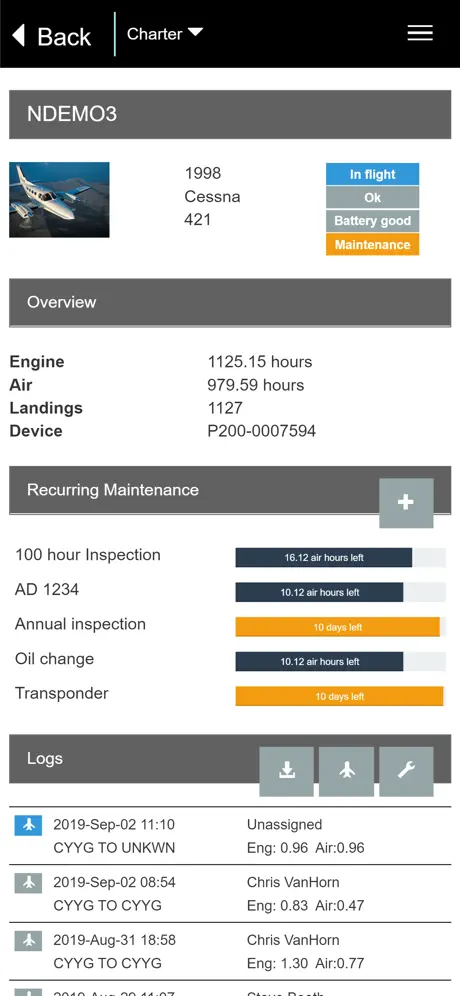460x996 pixels.
Task: Click the 979.59 hours air value
Action: tap(255, 385)
